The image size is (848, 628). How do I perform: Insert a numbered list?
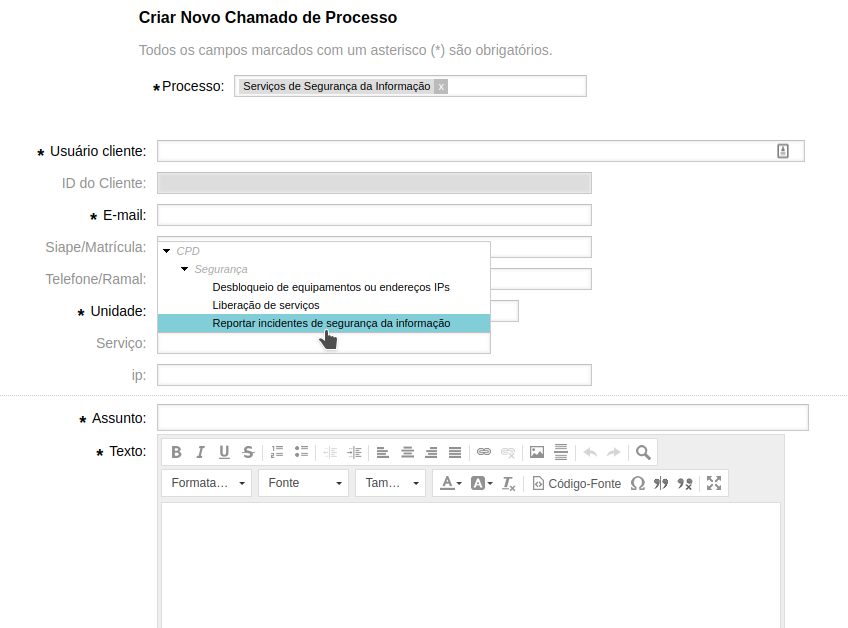pos(278,452)
